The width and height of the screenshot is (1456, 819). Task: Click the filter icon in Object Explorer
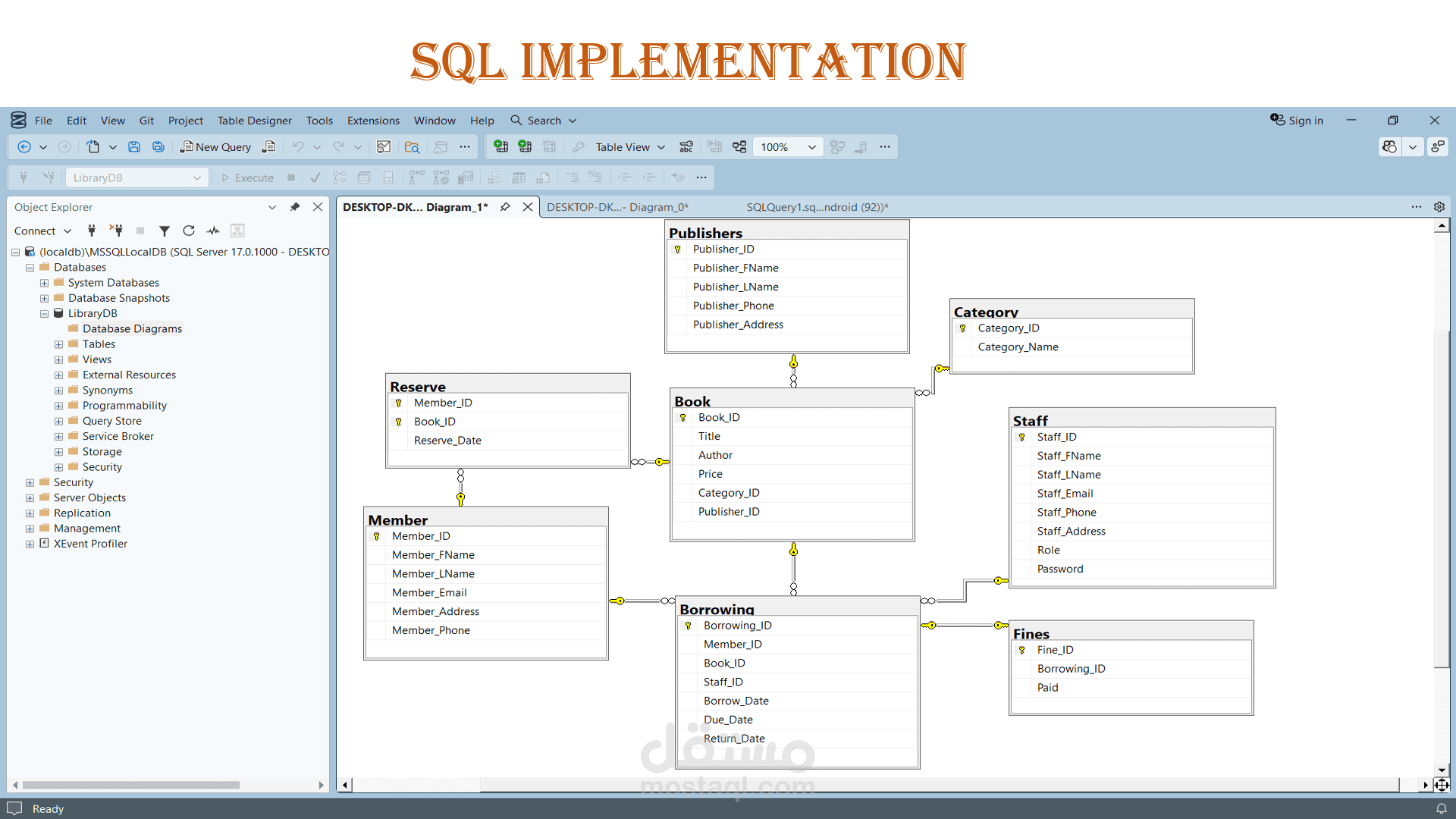pyautogui.click(x=164, y=231)
